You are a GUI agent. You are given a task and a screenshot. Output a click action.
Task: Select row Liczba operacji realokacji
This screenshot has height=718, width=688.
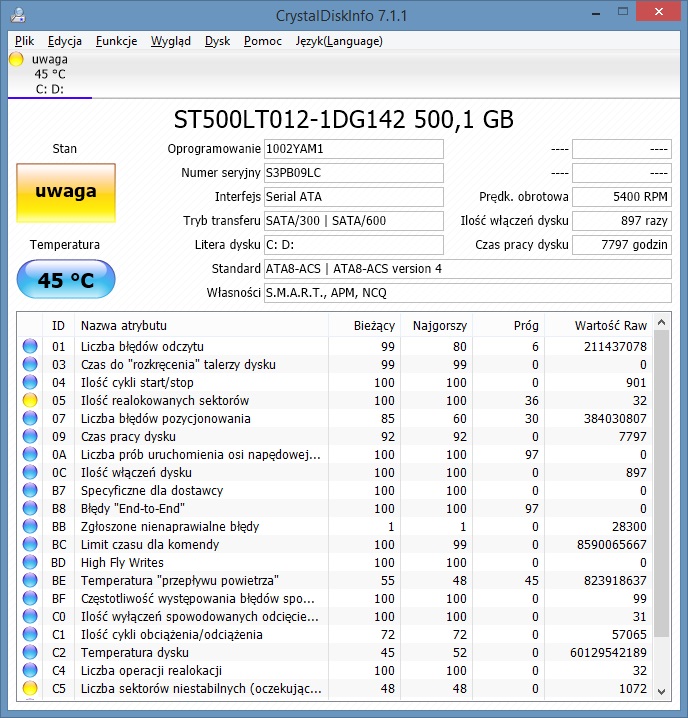coord(335,670)
